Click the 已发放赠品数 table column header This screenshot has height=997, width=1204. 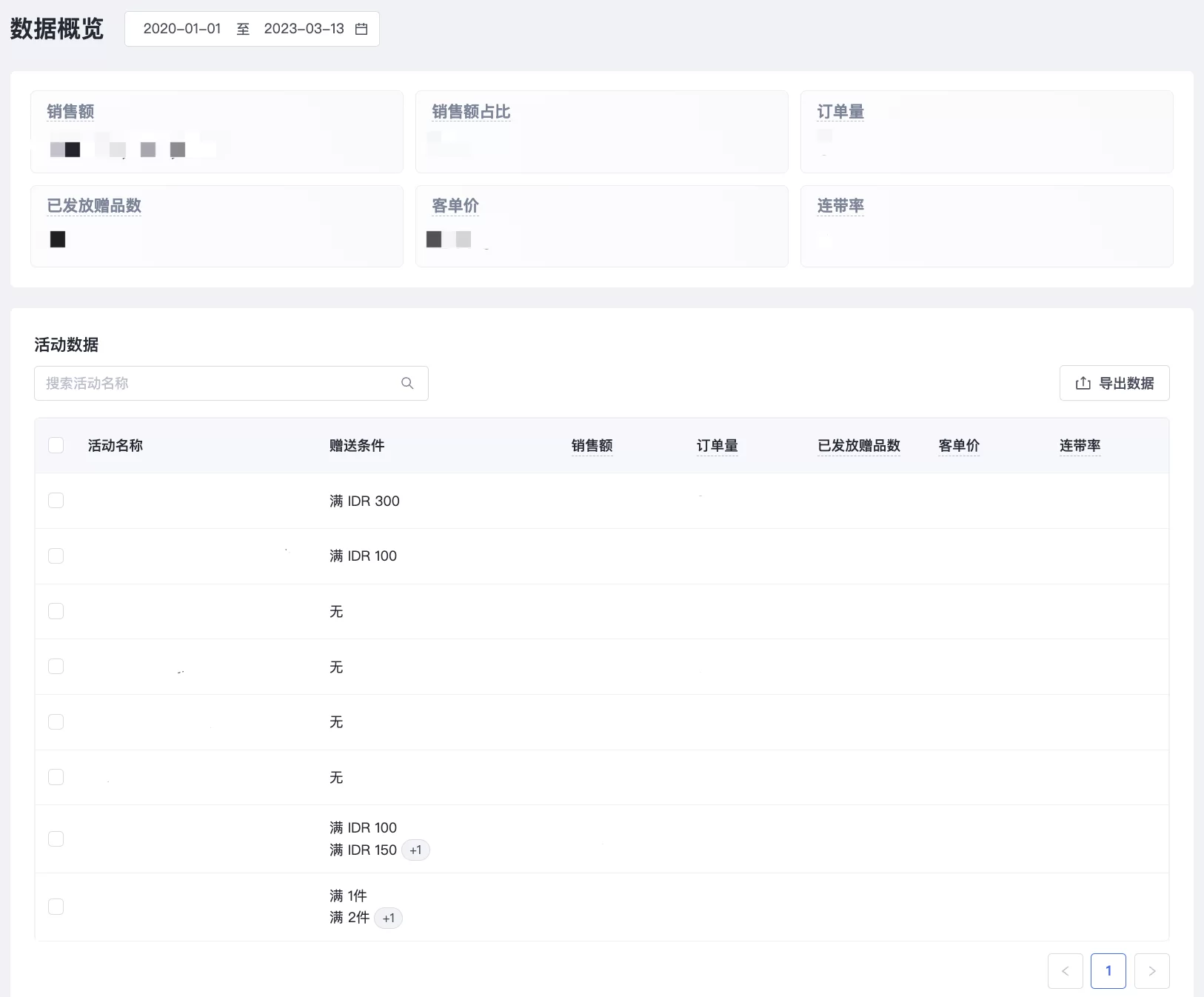[859, 445]
